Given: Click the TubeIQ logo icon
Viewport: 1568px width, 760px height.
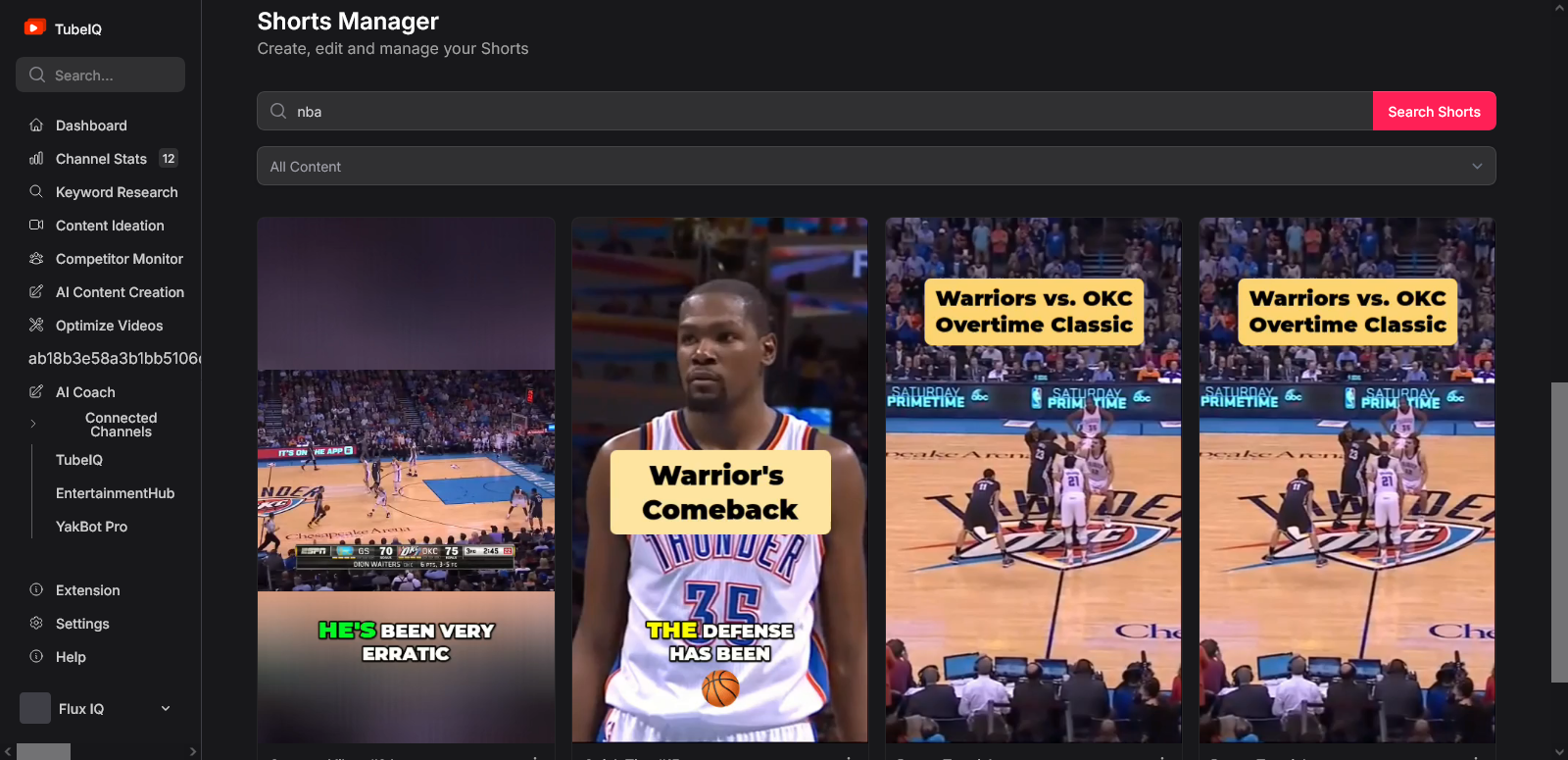Looking at the screenshot, I should [35, 27].
